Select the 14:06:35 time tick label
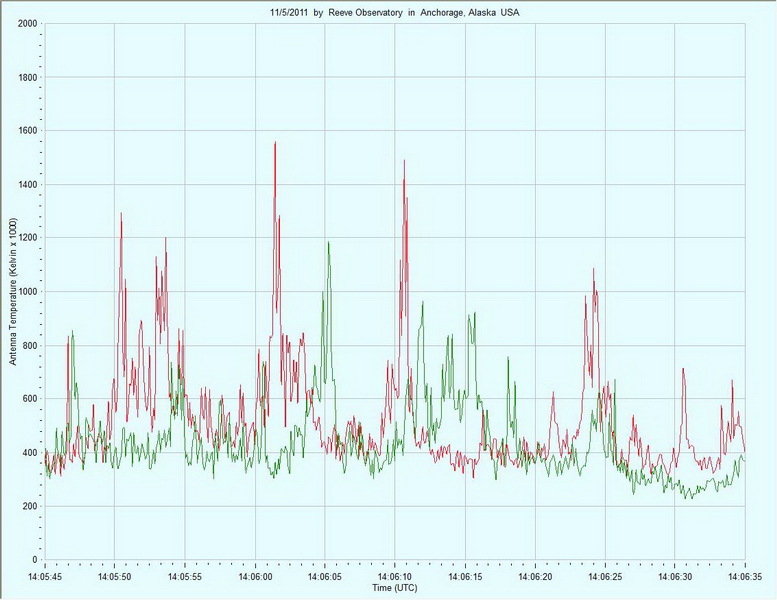The image size is (777, 600). click(x=744, y=577)
